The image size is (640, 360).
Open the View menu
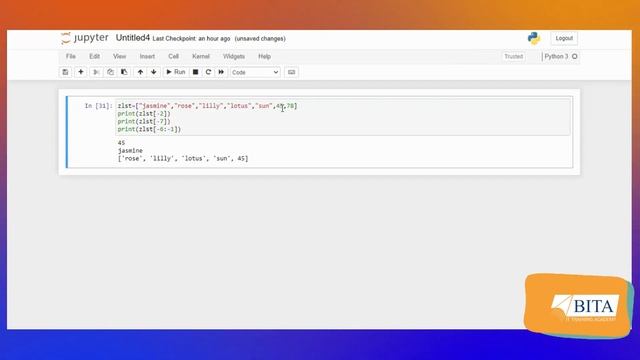[119, 56]
